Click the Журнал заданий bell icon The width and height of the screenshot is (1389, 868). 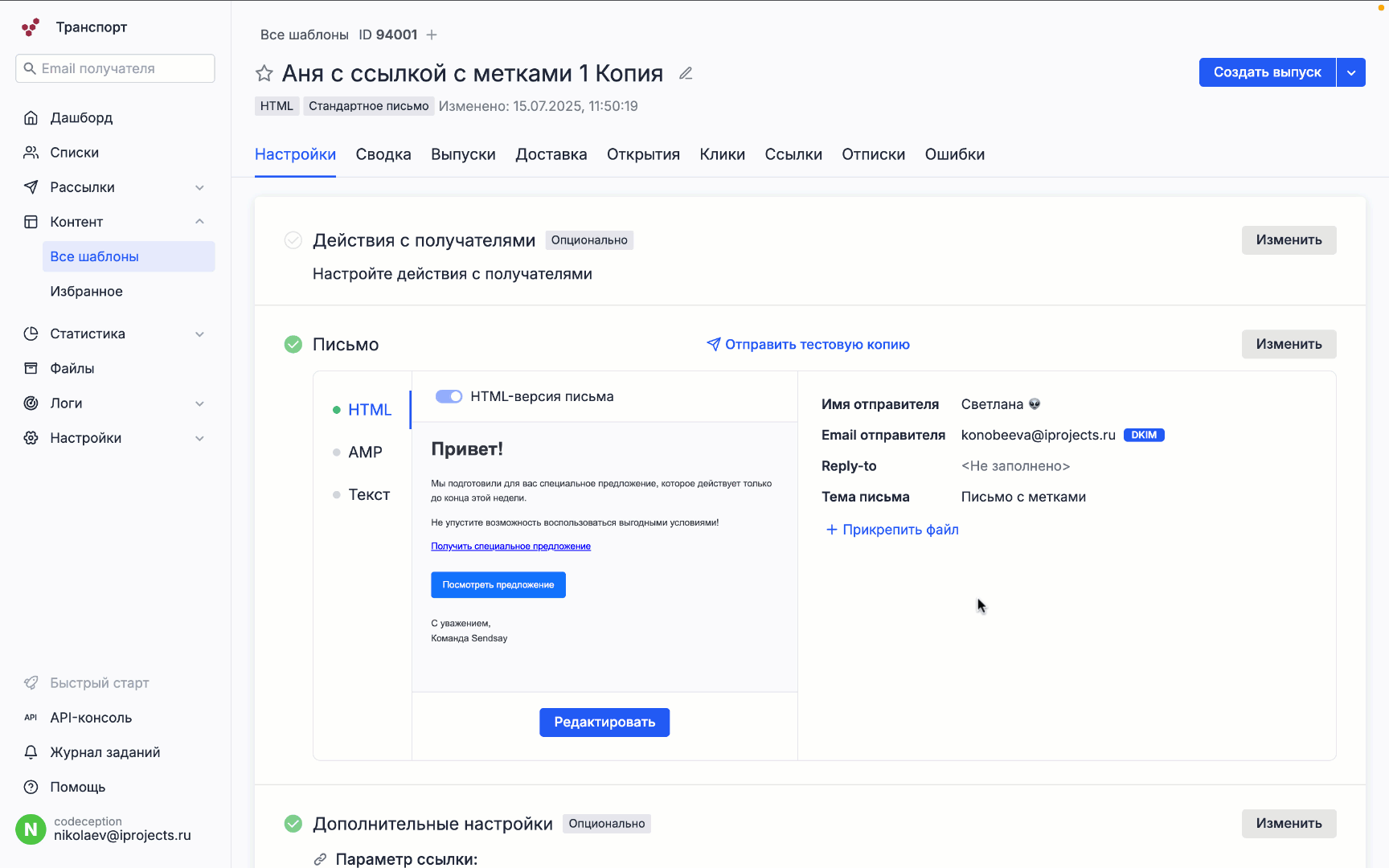[31, 752]
